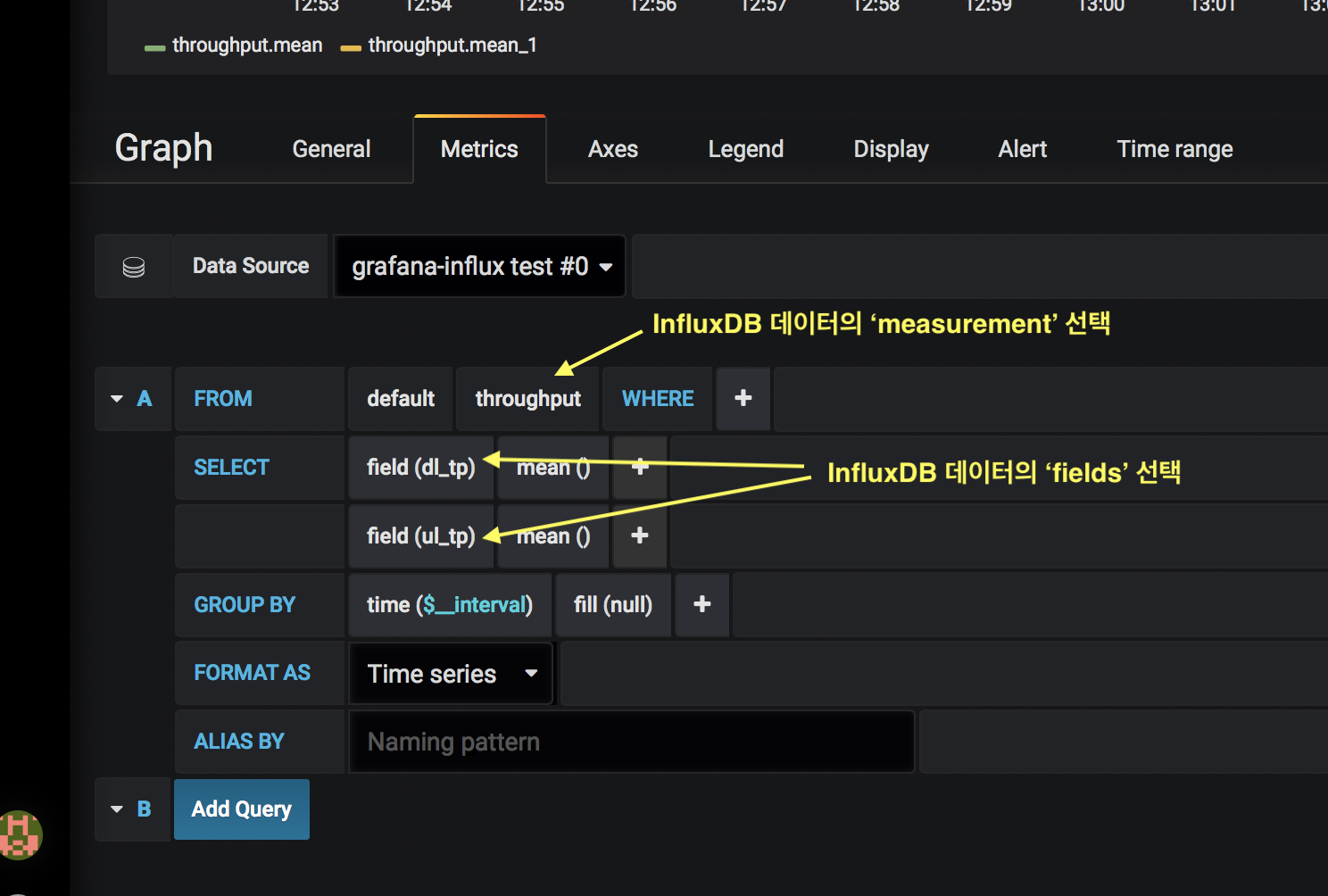Viewport: 1328px width, 896px height.
Task: Click mean () on the dl_tp row
Action: point(553,467)
